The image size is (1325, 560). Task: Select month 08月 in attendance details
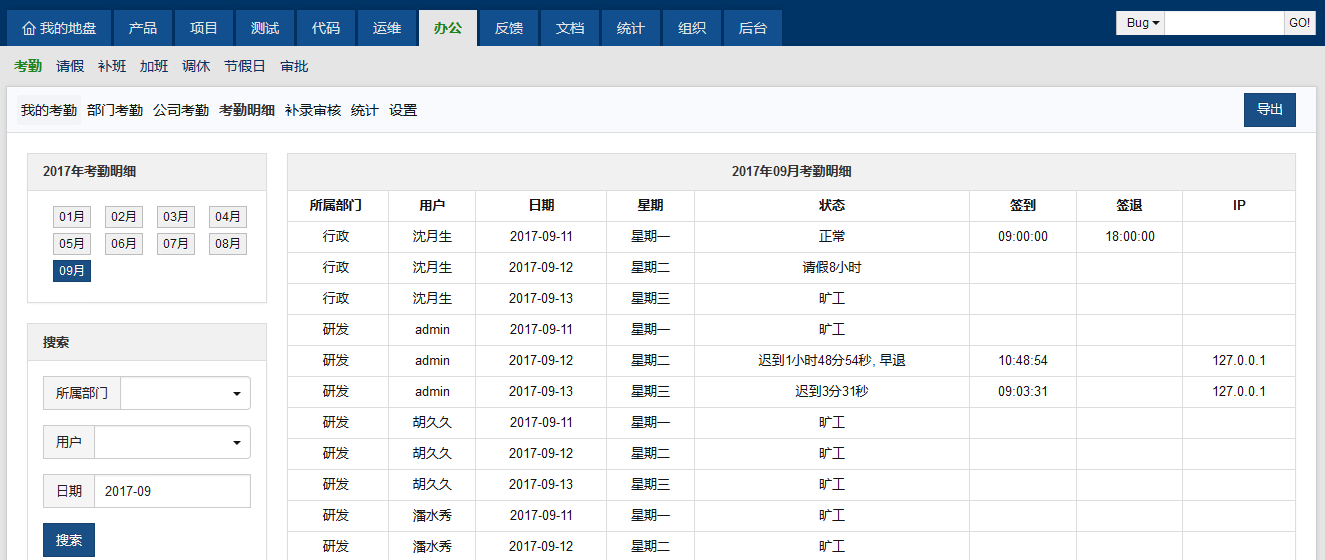(228, 244)
